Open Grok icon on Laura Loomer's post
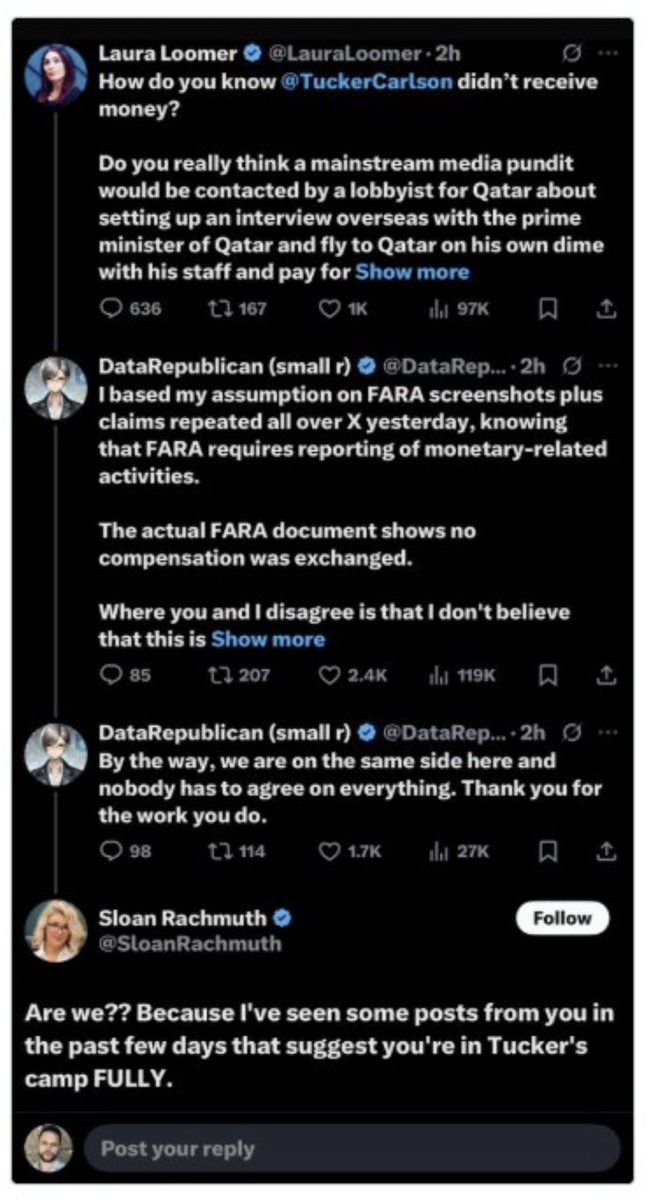Image resolution: width=649 pixels, height=1200 pixels. tap(570, 53)
